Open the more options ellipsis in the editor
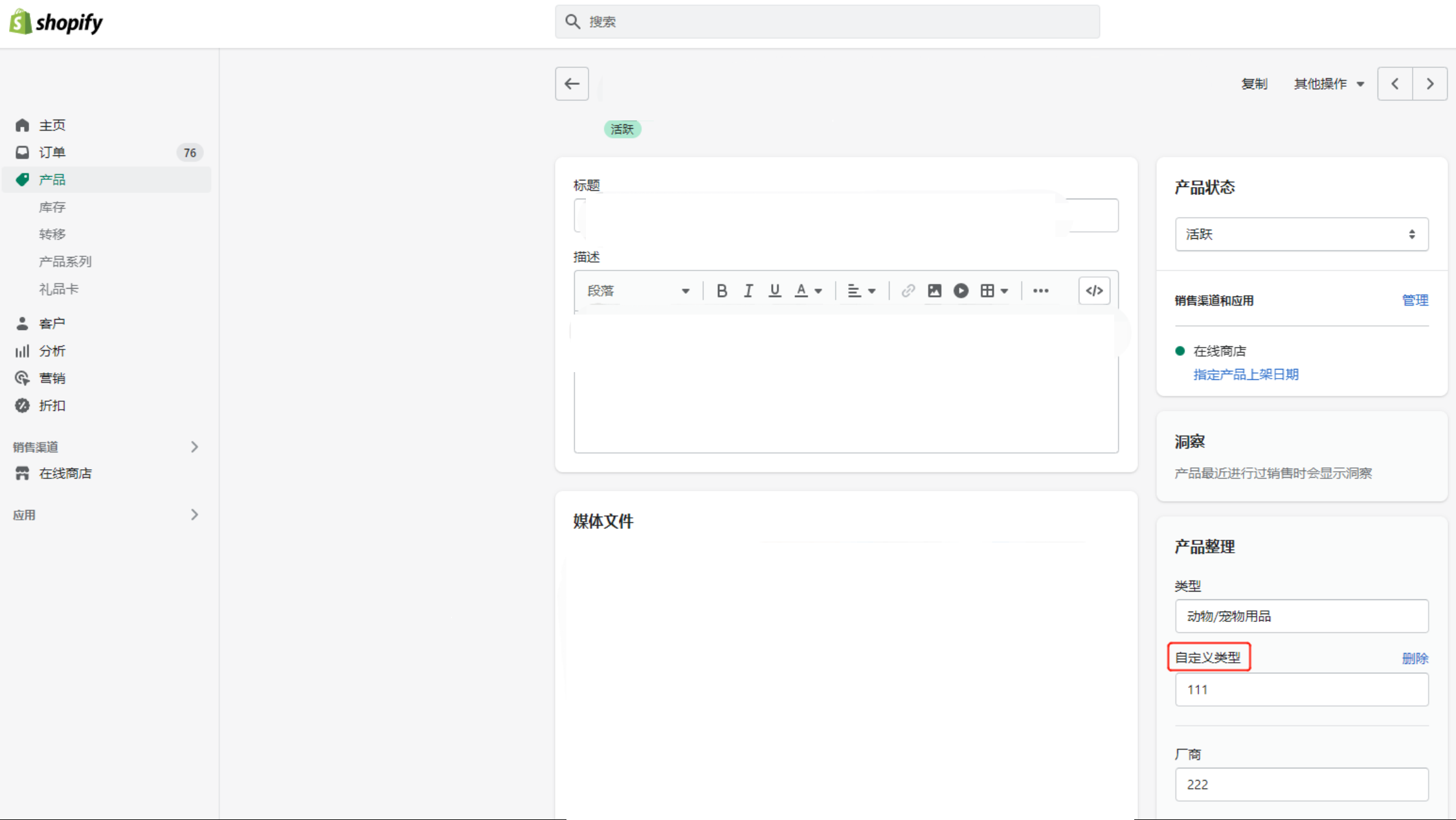 pyautogui.click(x=1040, y=291)
